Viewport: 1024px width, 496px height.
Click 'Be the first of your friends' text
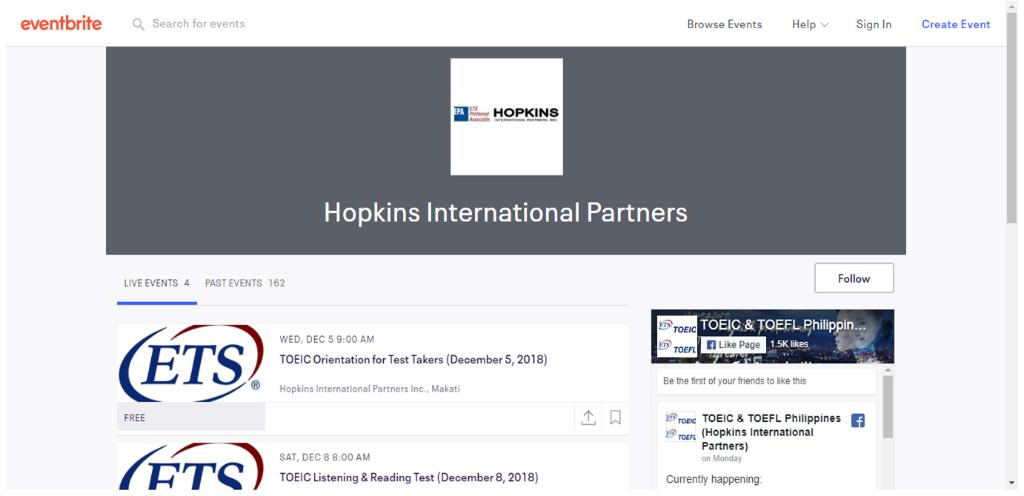[735, 381]
